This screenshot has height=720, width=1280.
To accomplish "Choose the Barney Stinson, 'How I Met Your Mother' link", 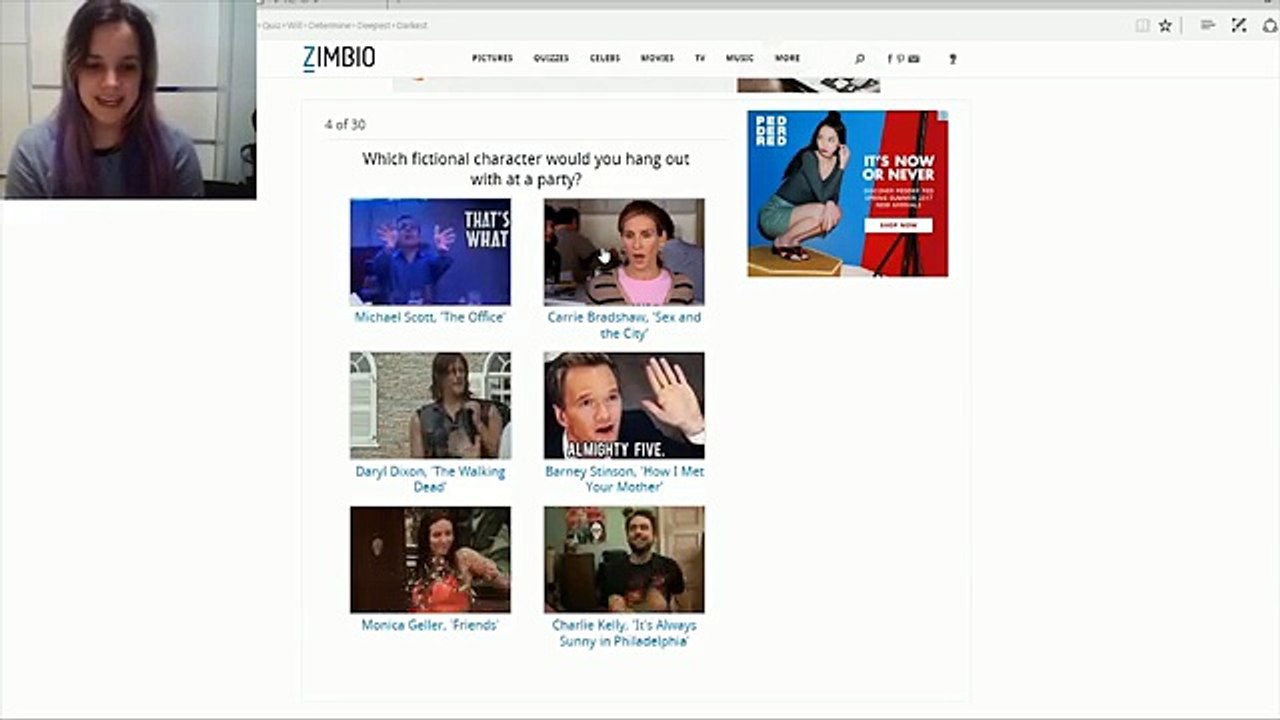I will (x=624, y=479).
